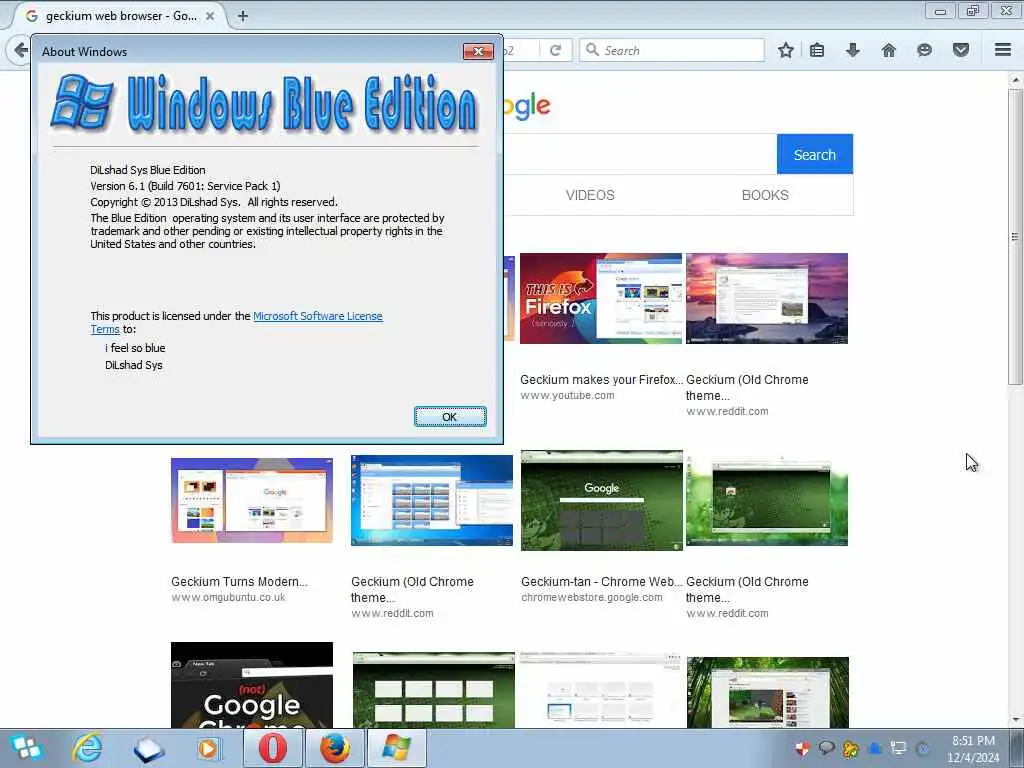1024x768 pixels.
Task: Click the scrollbar up arrow
Action: pyautogui.click(x=1015, y=80)
